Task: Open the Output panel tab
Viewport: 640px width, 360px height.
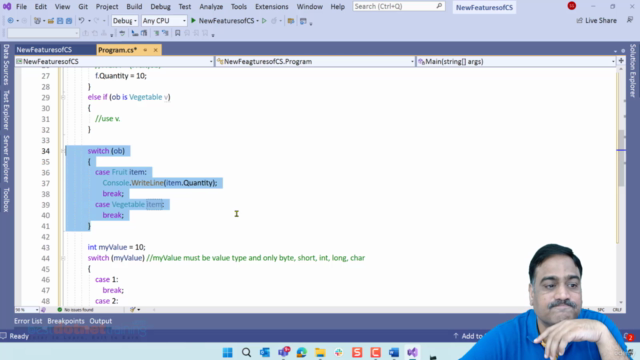Action: 100,321
